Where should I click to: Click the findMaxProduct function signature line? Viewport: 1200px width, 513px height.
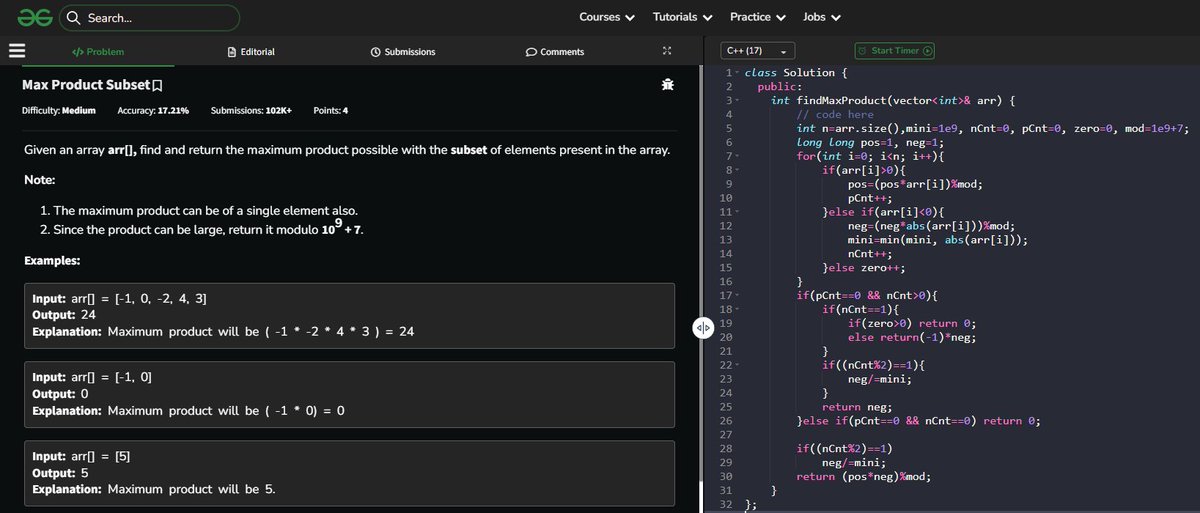(894, 101)
